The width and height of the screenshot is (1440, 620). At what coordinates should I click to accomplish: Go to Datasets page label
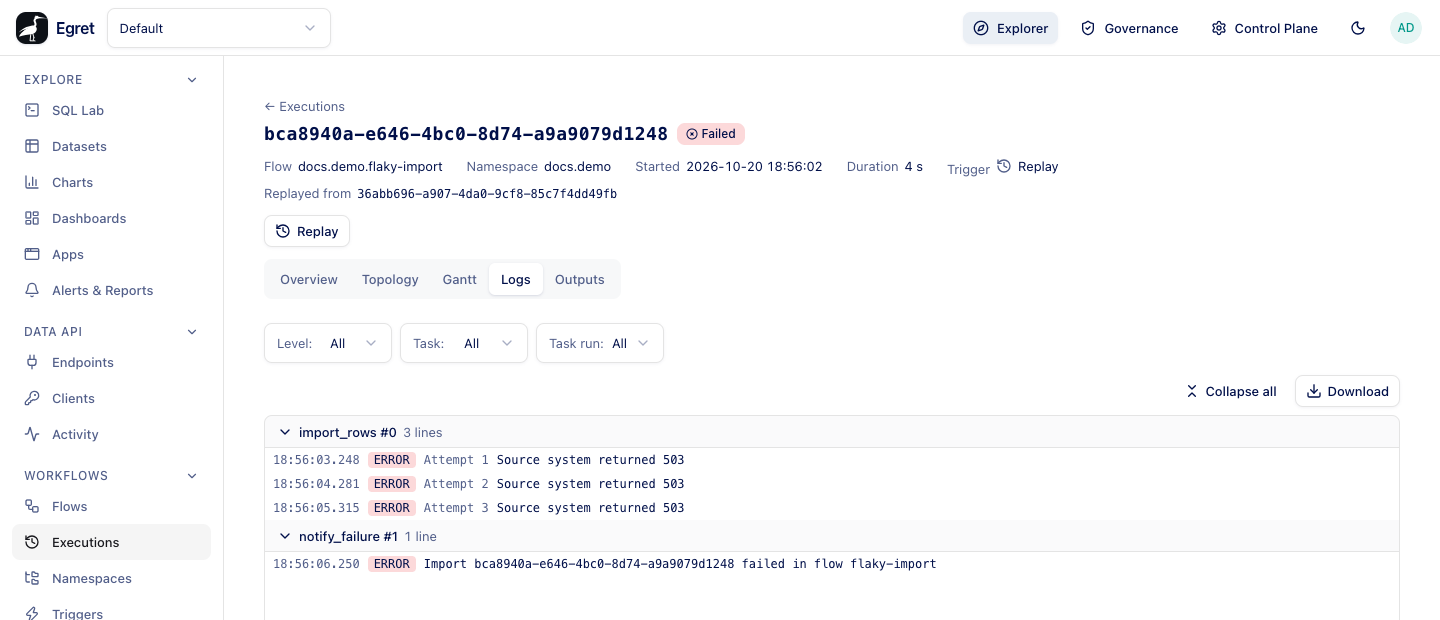coord(79,146)
